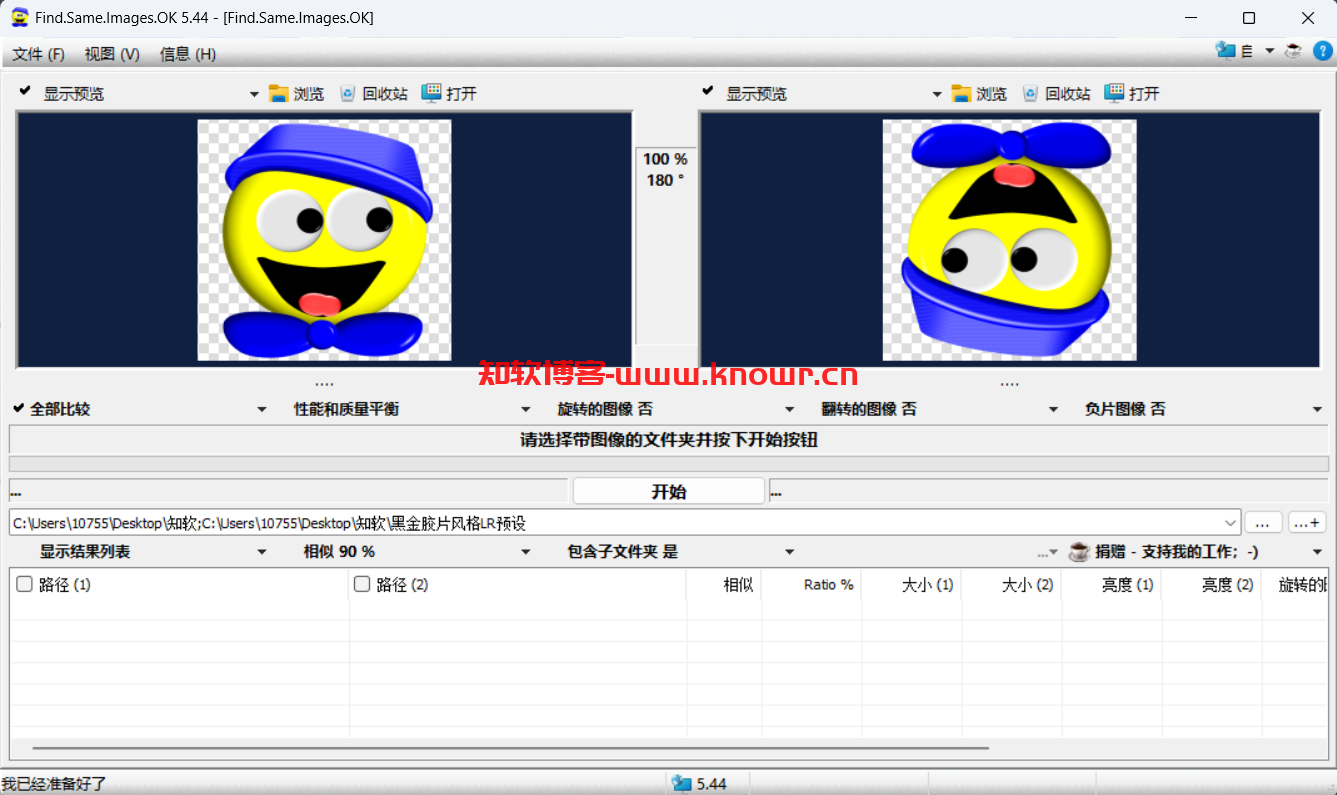
Task: Click the right pane 打开 monitor icon
Action: point(1114,93)
